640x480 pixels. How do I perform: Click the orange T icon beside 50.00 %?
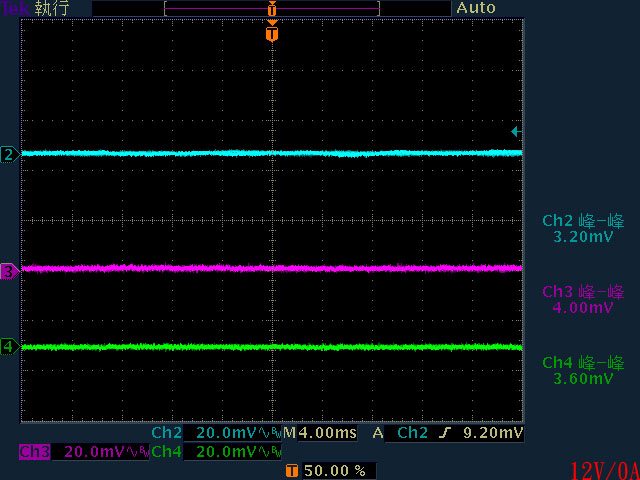[291, 470]
